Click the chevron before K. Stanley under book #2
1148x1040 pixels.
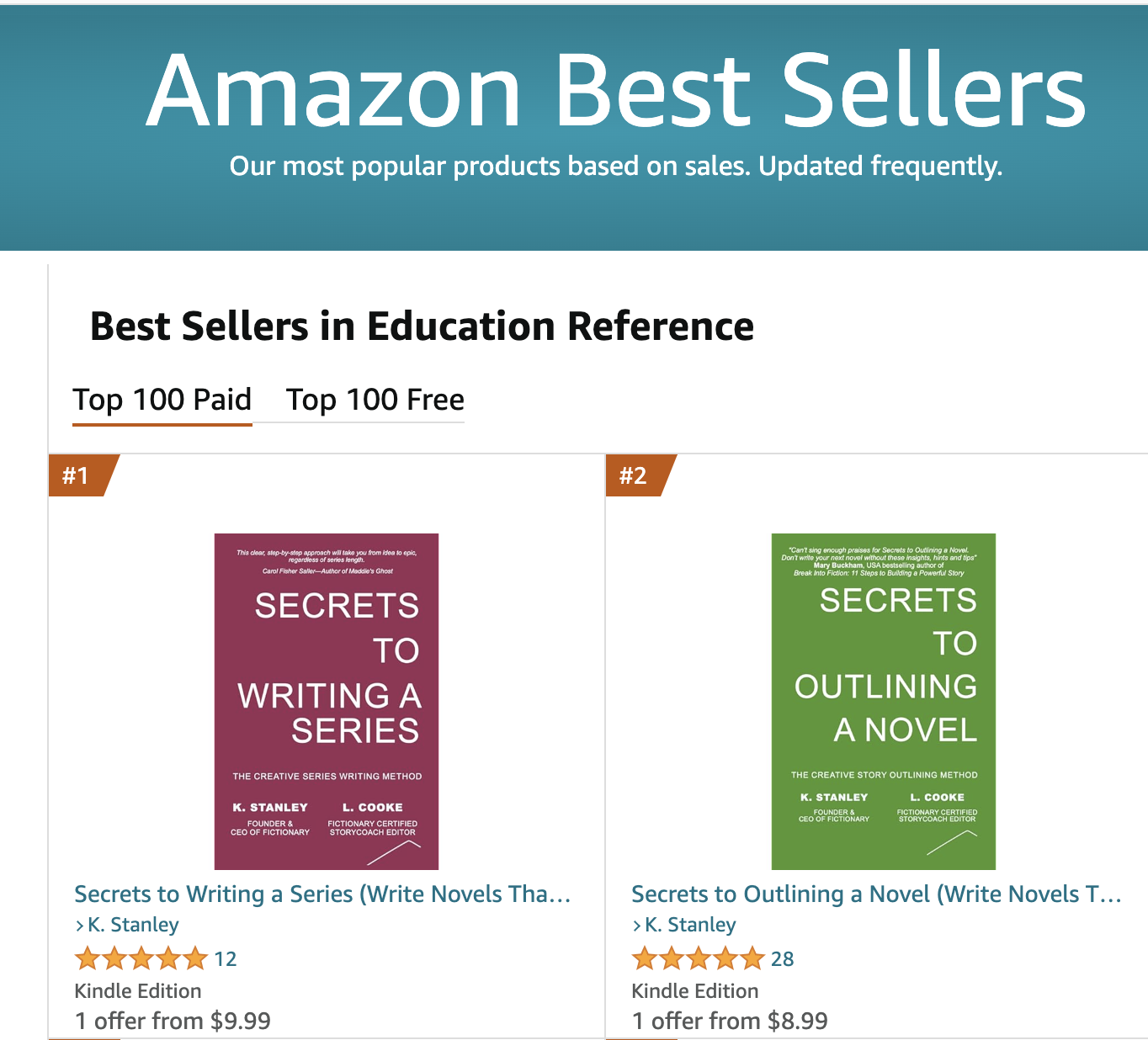click(x=636, y=926)
